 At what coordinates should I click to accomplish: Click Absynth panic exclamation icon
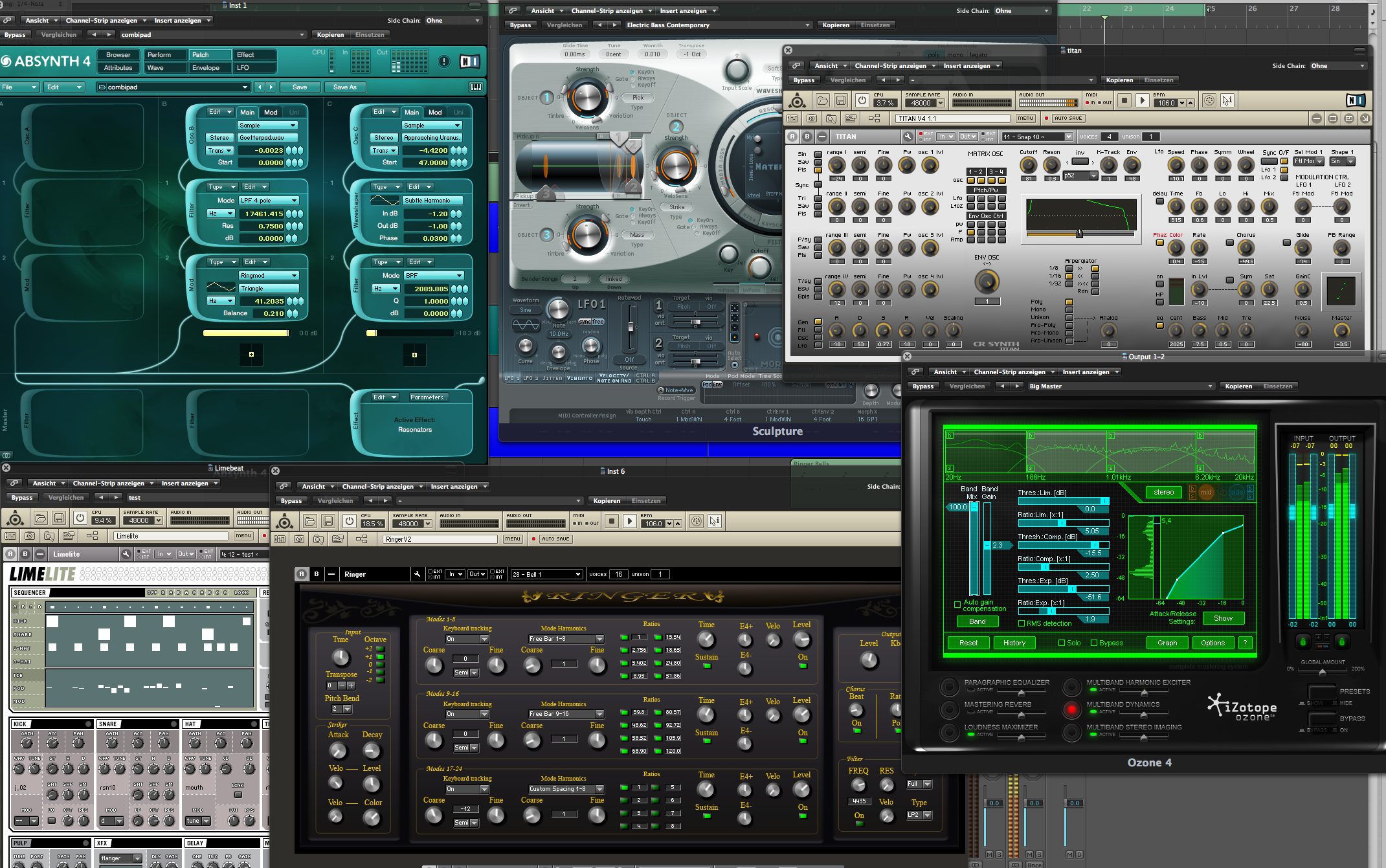click(443, 61)
